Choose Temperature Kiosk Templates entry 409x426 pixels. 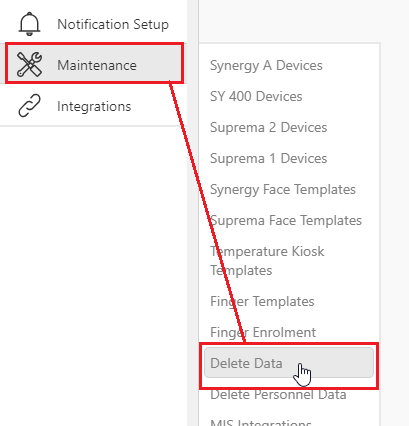coord(267,261)
